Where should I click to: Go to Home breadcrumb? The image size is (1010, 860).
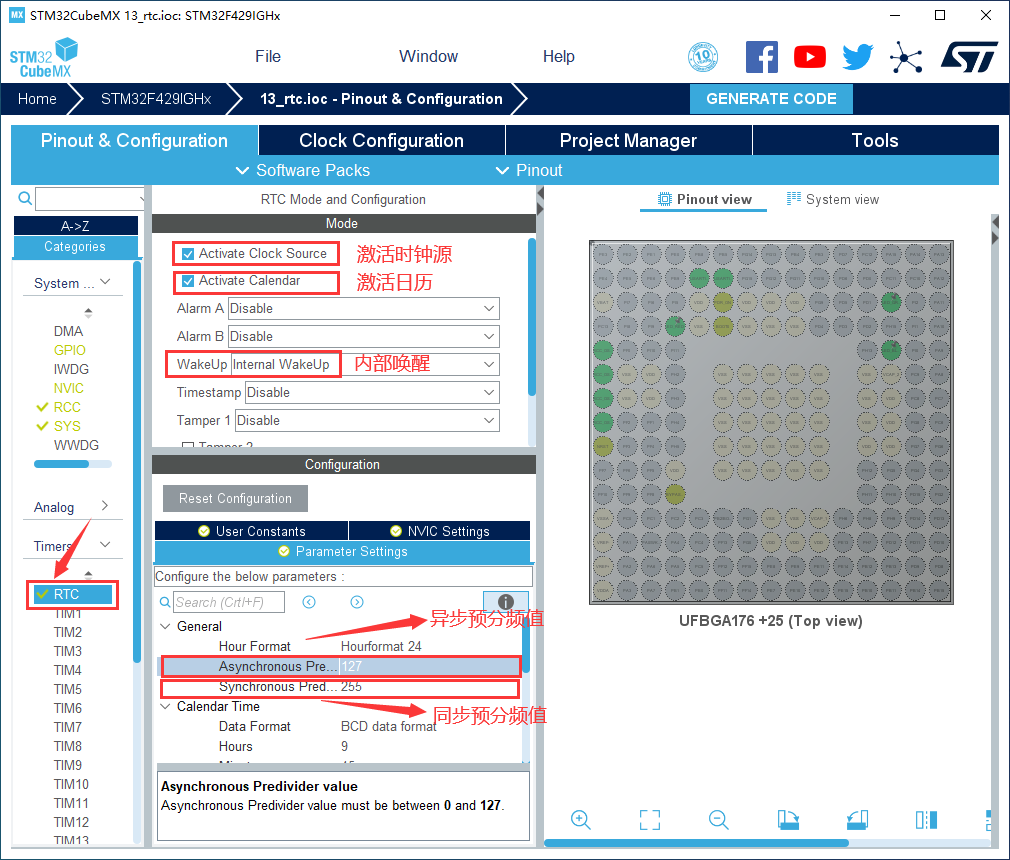point(37,99)
